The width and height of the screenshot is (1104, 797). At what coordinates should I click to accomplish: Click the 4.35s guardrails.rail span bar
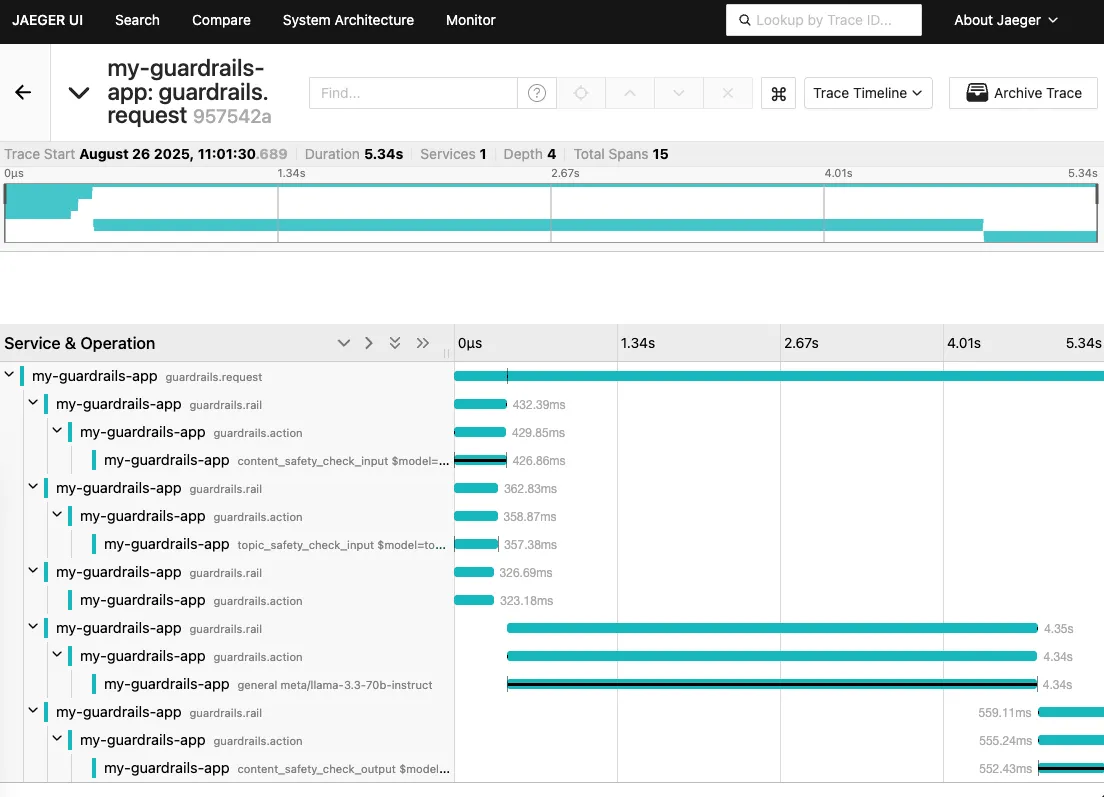(772, 628)
